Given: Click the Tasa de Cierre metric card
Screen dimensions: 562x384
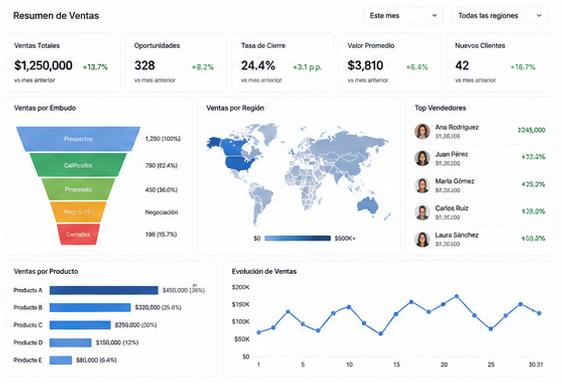Looking at the screenshot, I should pos(283,63).
